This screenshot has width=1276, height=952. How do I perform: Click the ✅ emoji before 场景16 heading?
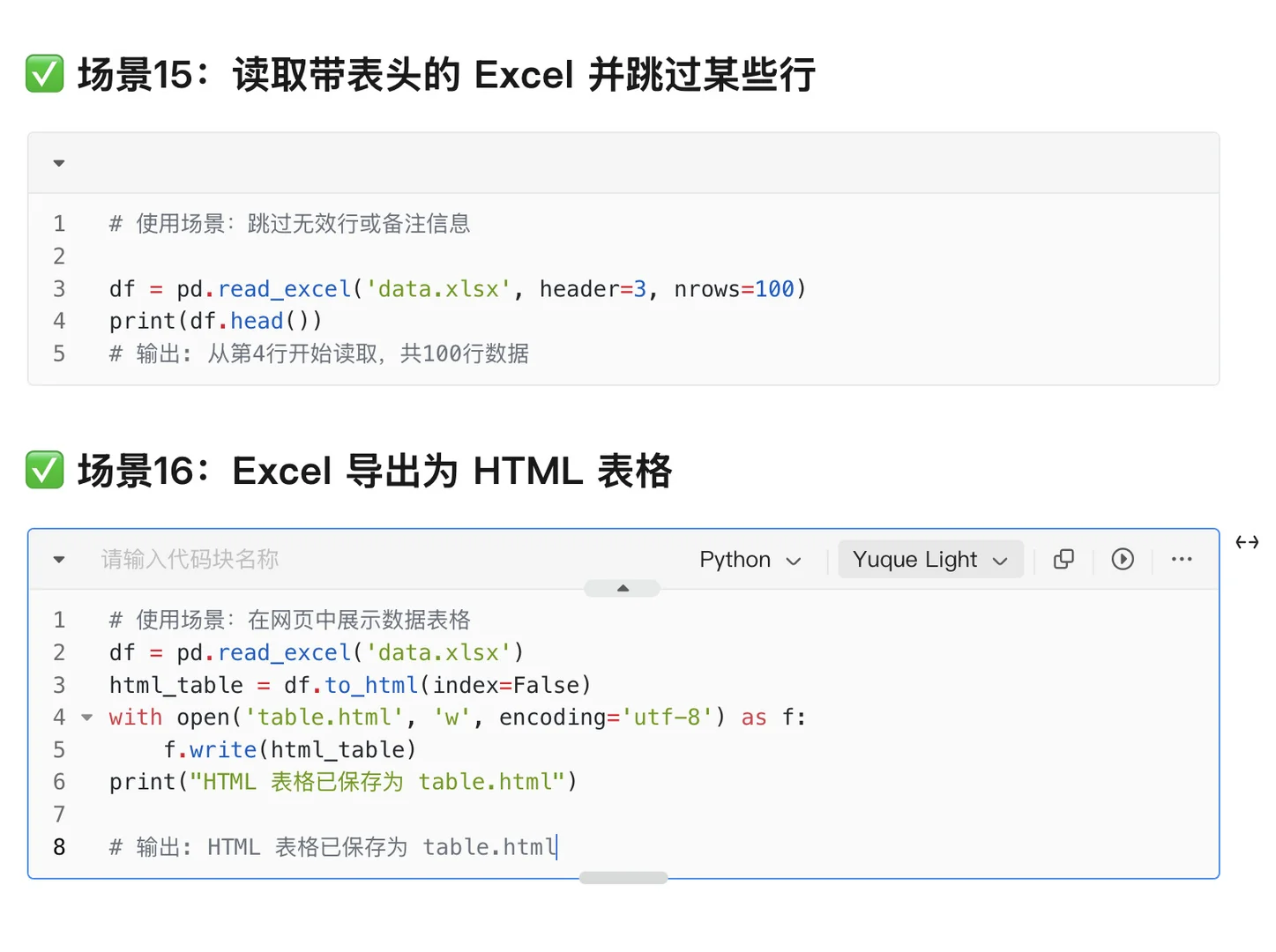(x=44, y=470)
